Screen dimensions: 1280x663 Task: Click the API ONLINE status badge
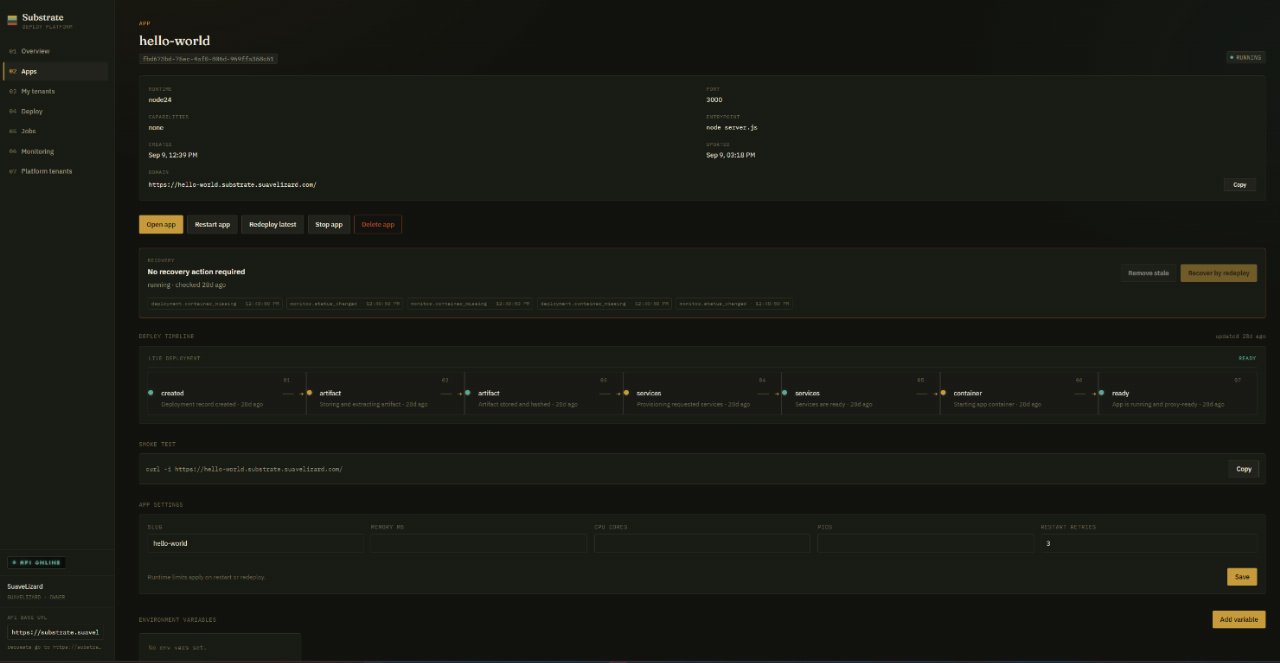pyautogui.click(x=36, y=562)
